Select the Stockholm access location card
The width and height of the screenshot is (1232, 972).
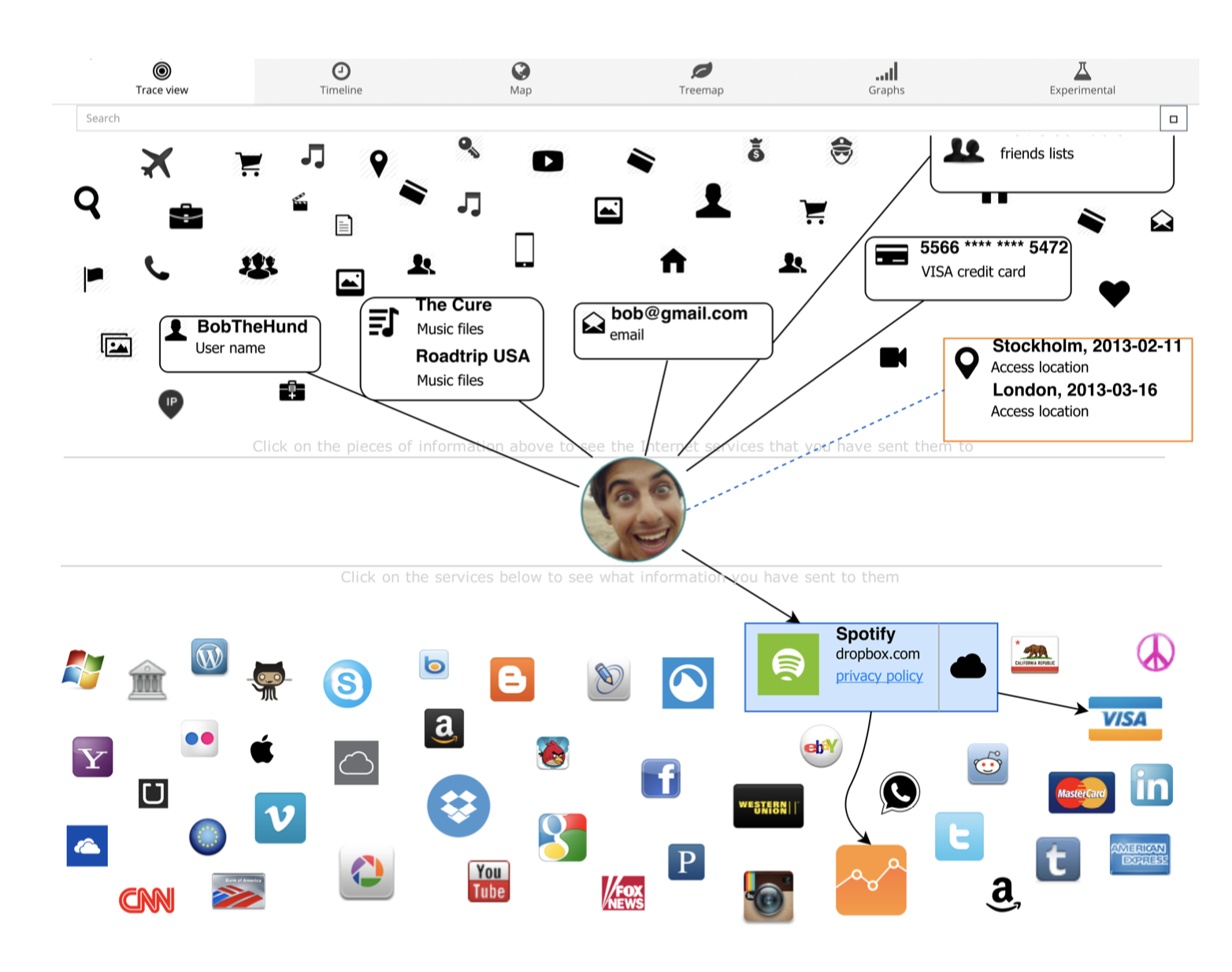tap(1068, 389)
